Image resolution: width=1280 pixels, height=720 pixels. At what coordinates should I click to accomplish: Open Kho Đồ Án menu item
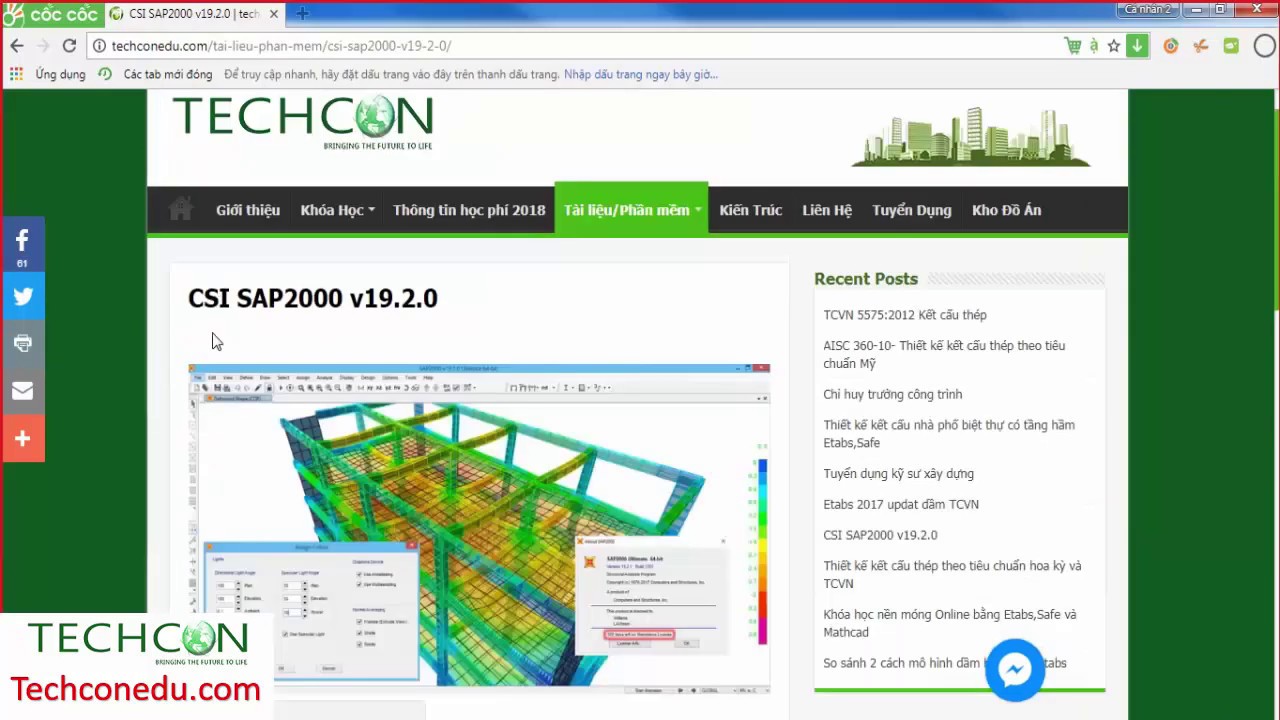tap(1007, 210)
